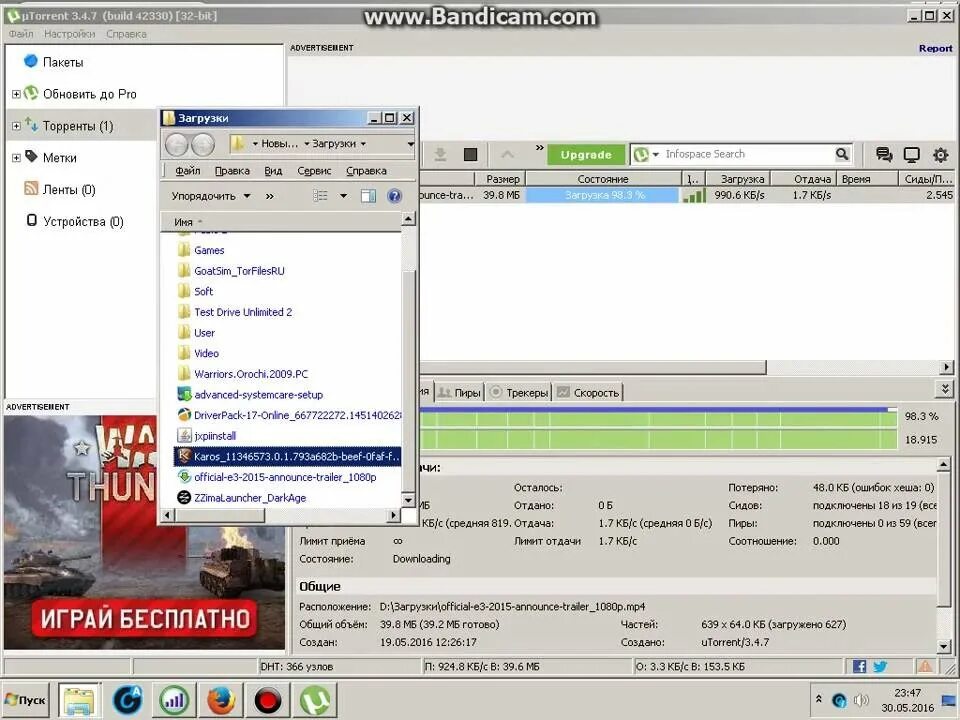
Task: Expand toolbar overflow chevron in uTorrent
Action: 539,148
